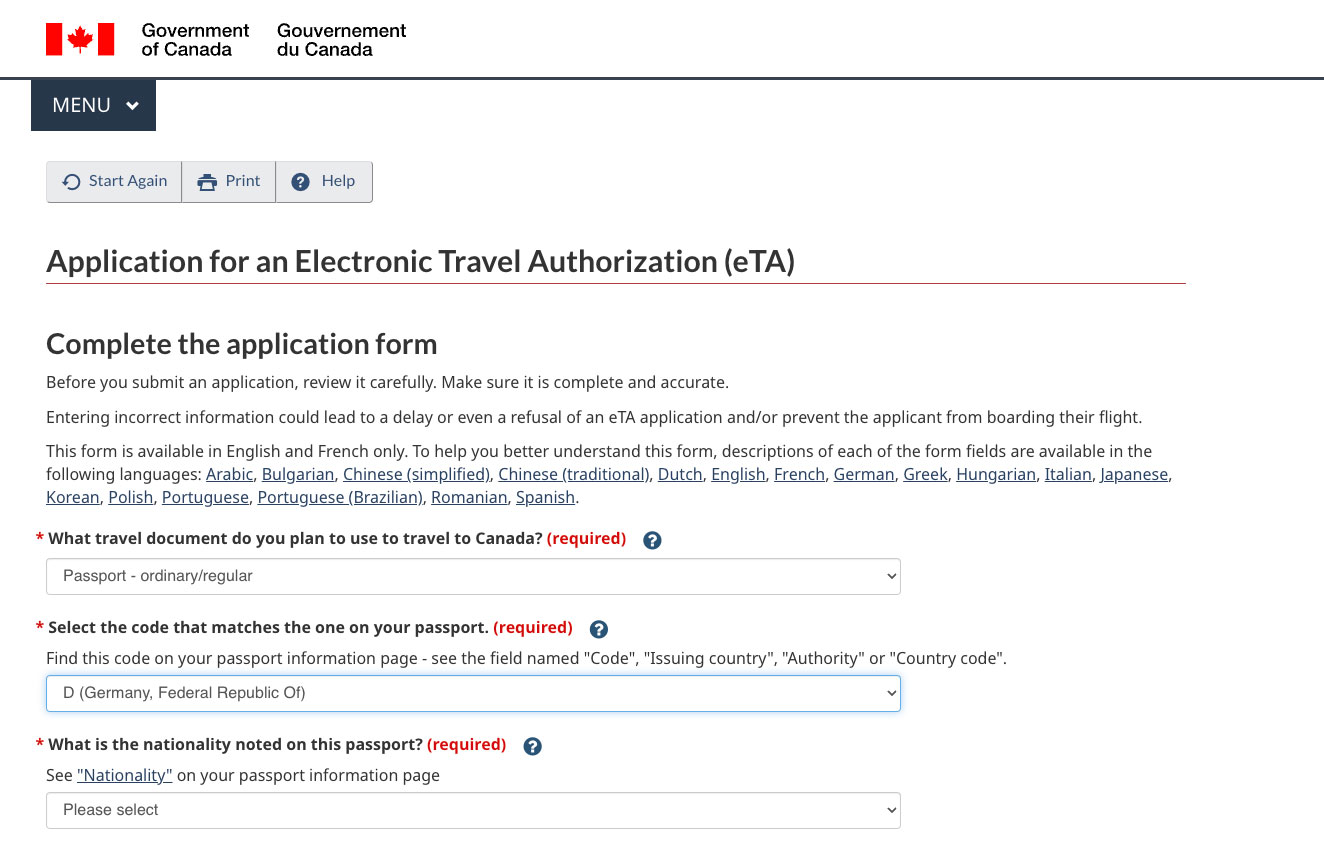Select the Spanish descriptions link
The width and height of the screenshot is (1324, 844).
545,497
